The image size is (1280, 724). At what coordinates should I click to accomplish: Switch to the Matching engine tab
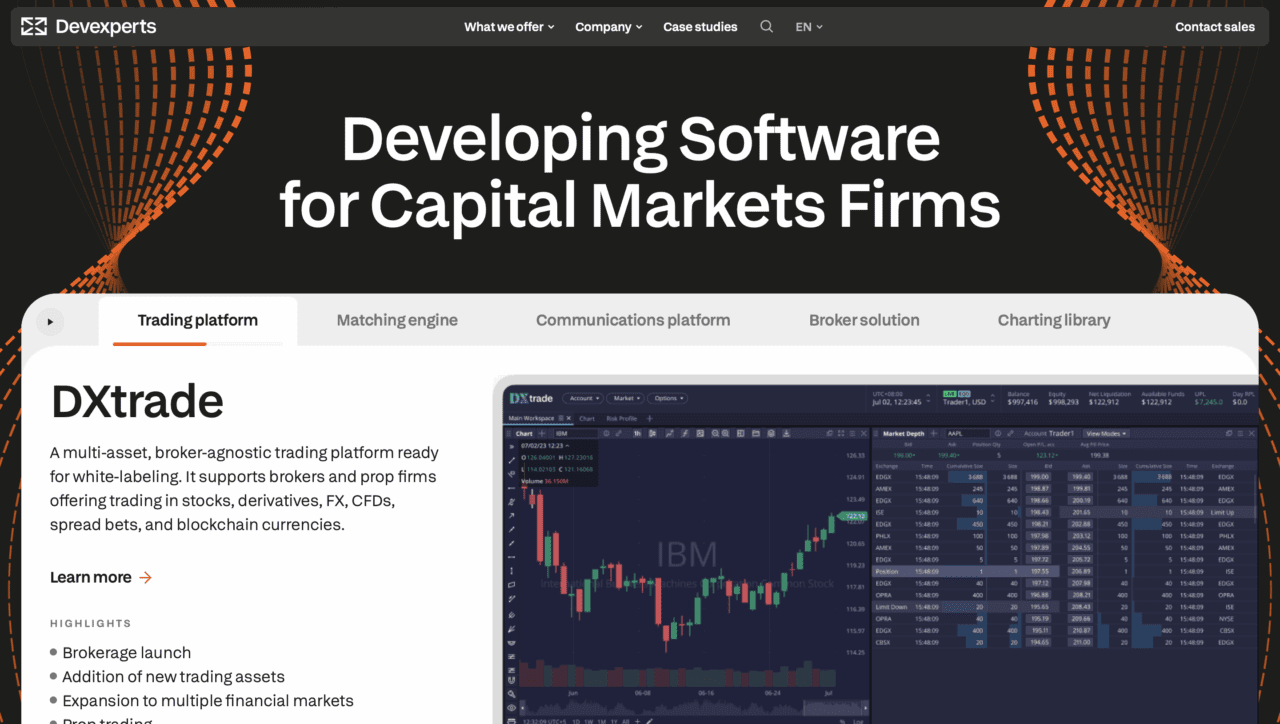coord(397,320)
